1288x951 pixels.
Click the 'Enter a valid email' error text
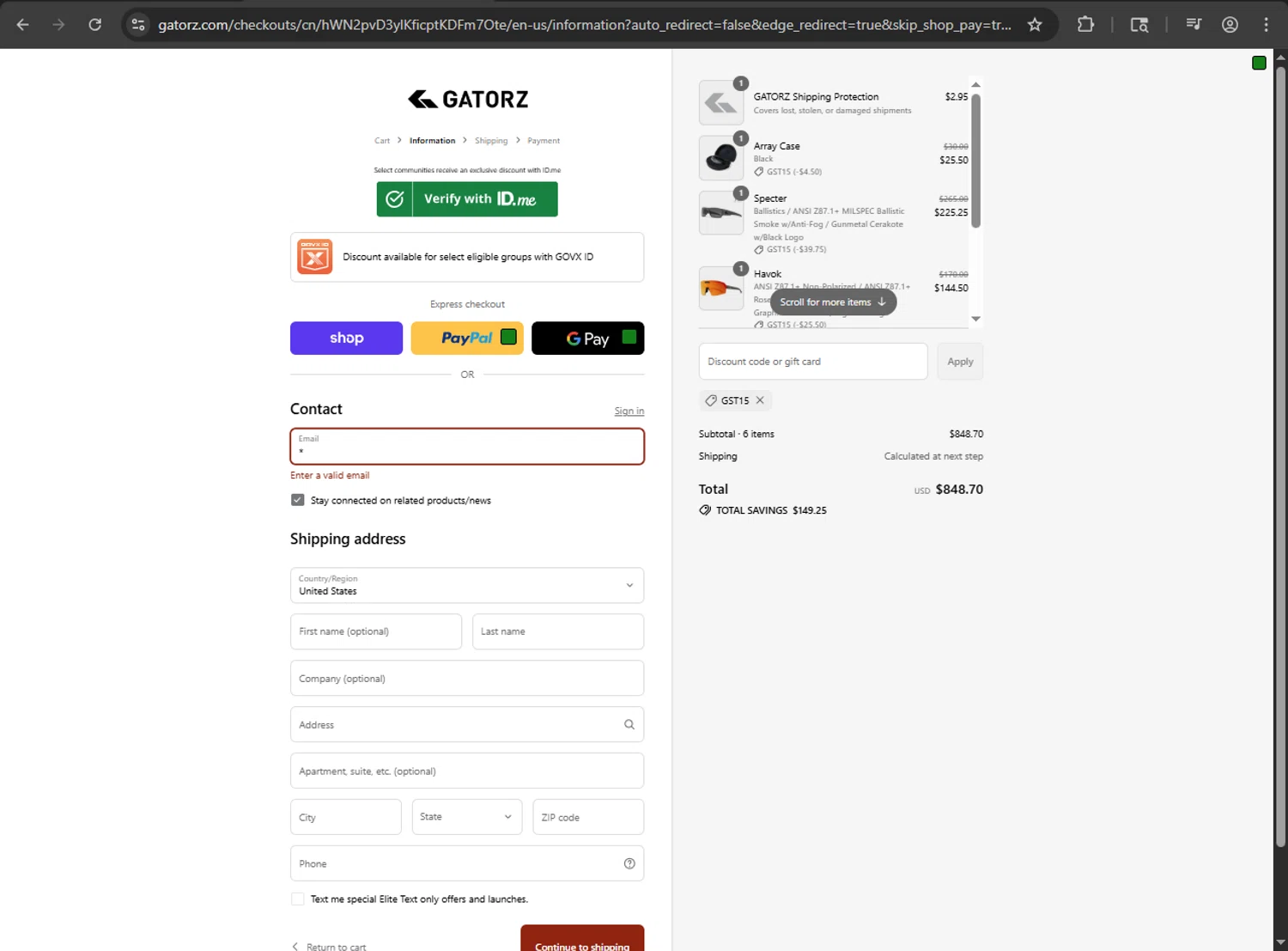[330, 475]
